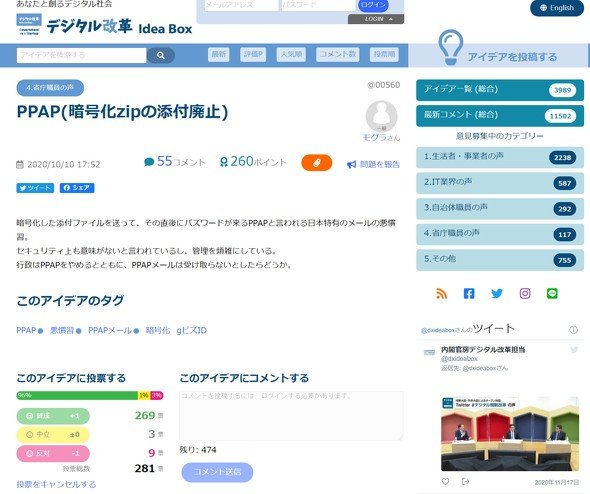Click 問題を報告 link

[x=373, y=164]
